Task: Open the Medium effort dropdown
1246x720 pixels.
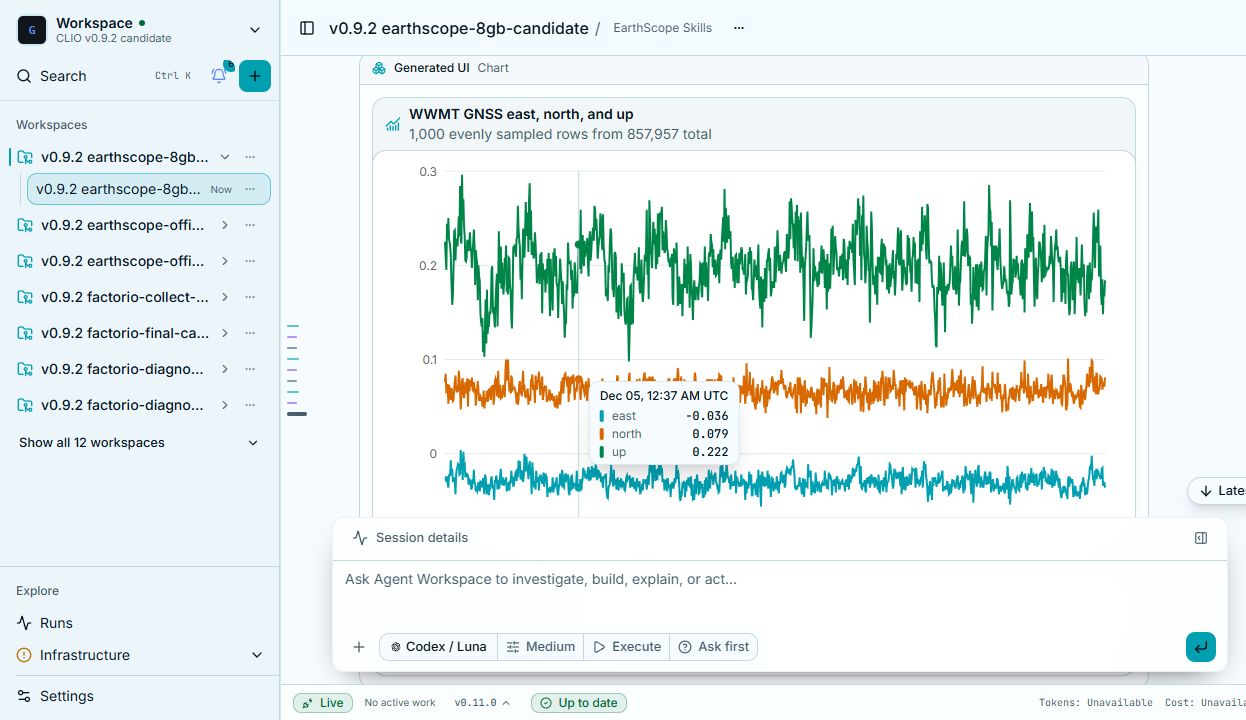Action: (541, 647)
